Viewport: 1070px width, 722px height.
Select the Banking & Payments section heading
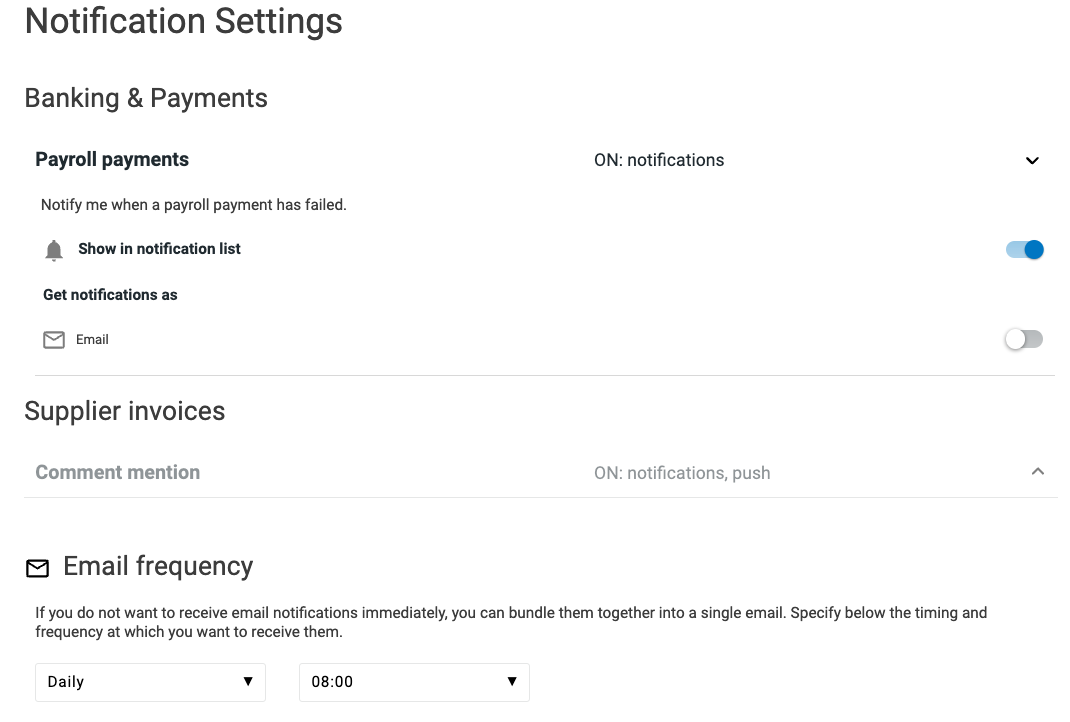146,98
